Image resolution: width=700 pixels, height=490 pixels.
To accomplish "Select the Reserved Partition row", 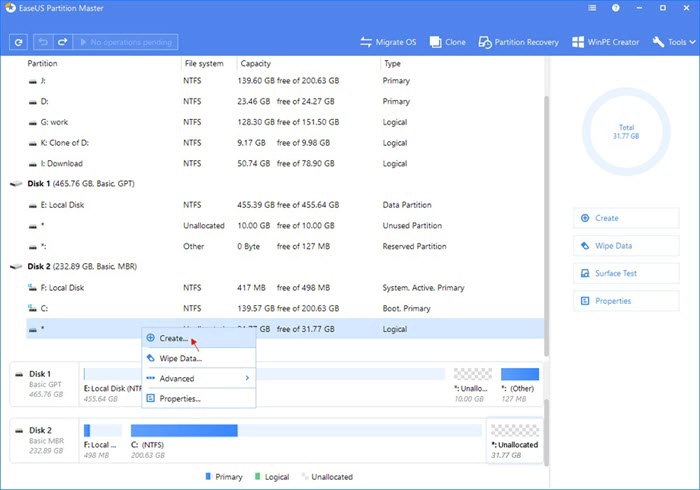I will click(x=285, y=246).
